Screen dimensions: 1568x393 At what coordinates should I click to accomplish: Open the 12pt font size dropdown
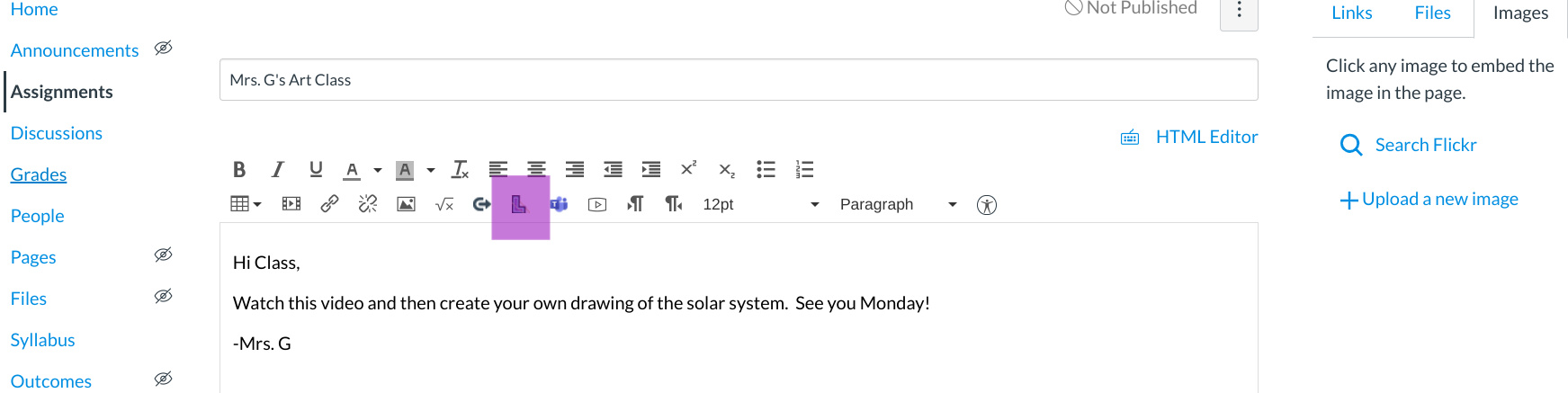tap(760, 204)
